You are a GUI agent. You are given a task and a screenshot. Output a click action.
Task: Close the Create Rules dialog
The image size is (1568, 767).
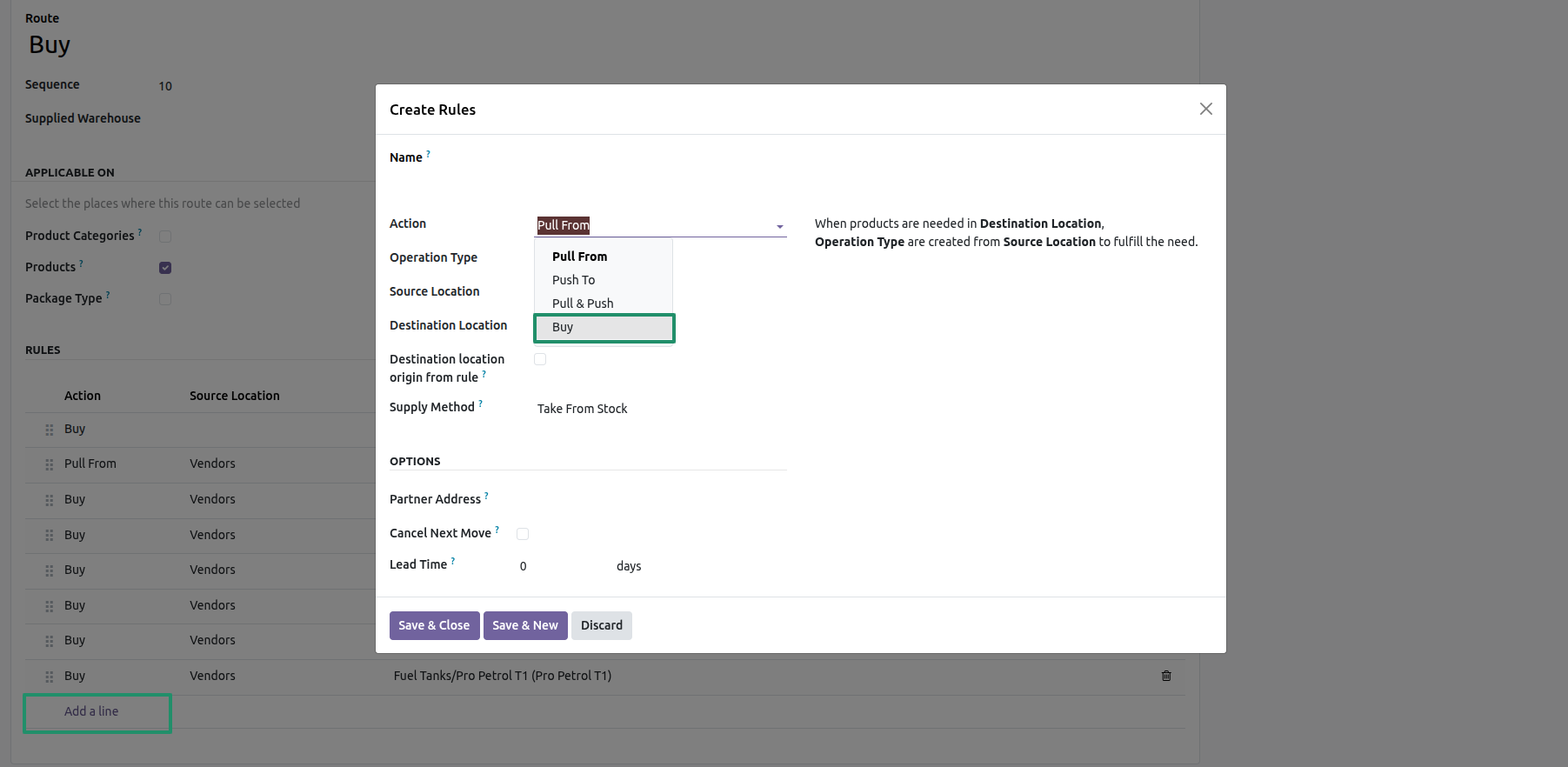(1205, 109)
